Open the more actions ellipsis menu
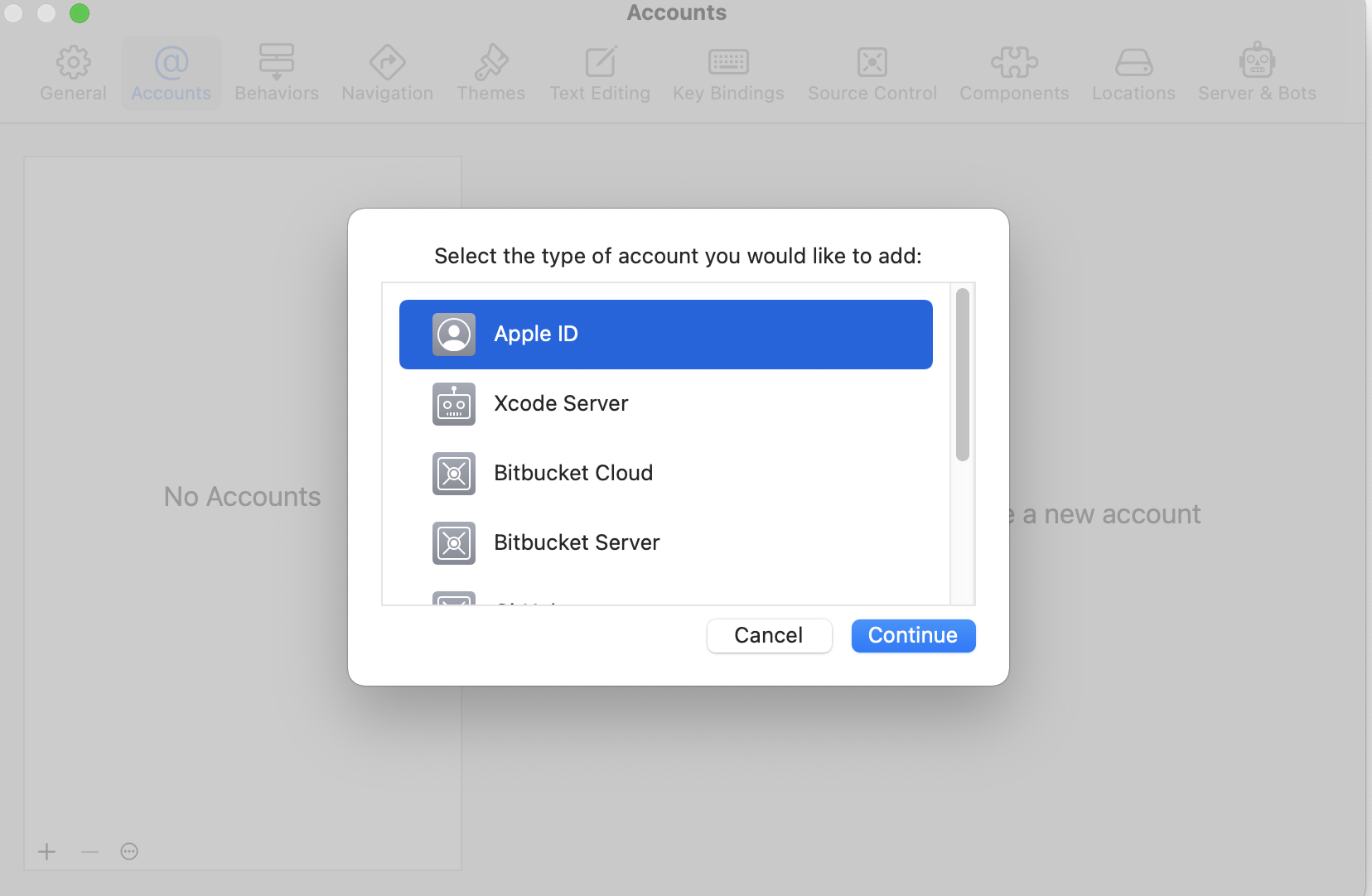This screenshot has height=896, width=1372. (129, 851)
